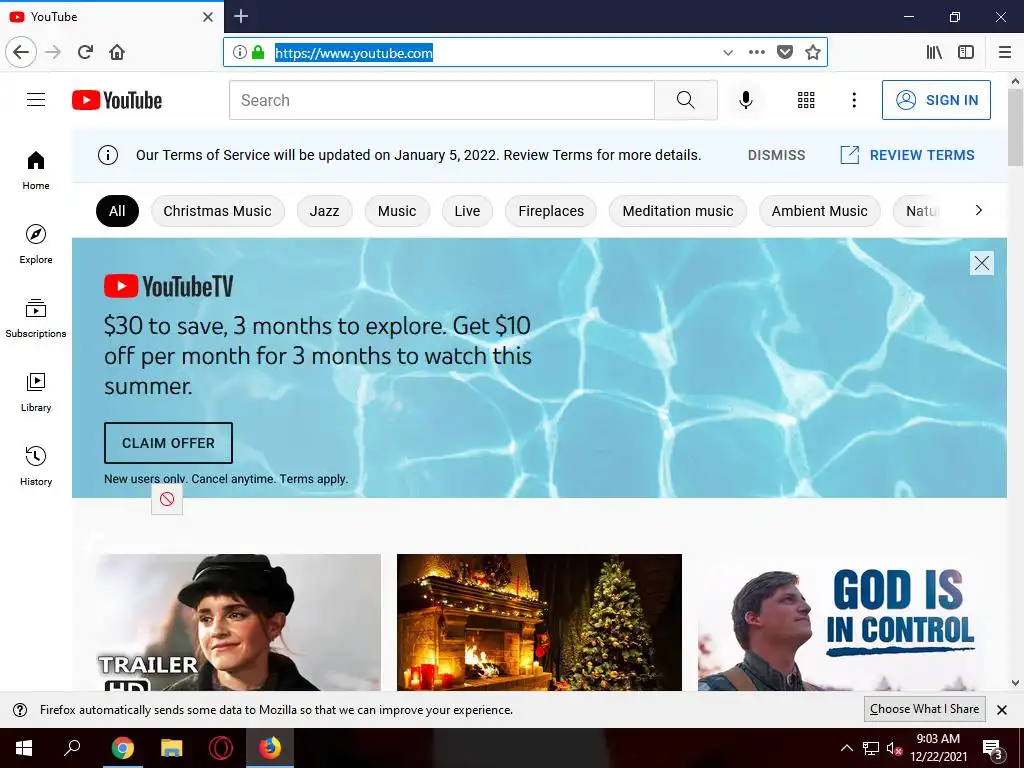The width and height of the screenshot is (1024, 768).
Task: Open the GOD IS IN CONTROL thumbnail
Action: click(x=840, y=622)
